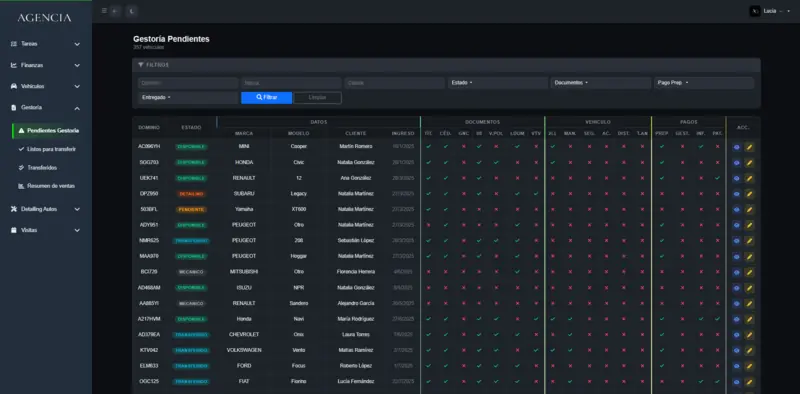View eye icon for Mitsubishi BCI726 row
The width and height of the screenshot is (800, 394).
click(x=737, y=273)
